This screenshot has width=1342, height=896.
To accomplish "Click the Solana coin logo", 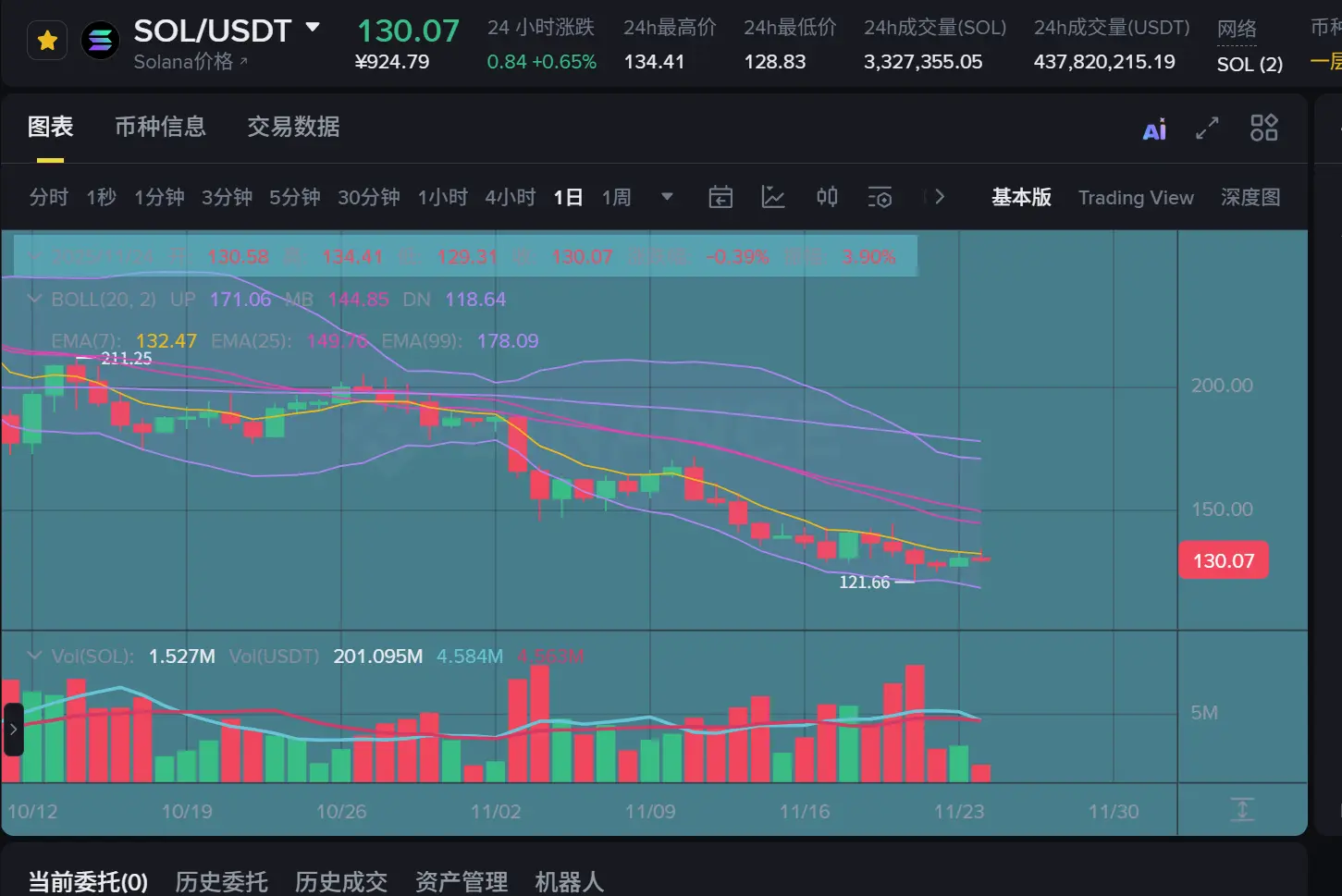I will [100, 41].
